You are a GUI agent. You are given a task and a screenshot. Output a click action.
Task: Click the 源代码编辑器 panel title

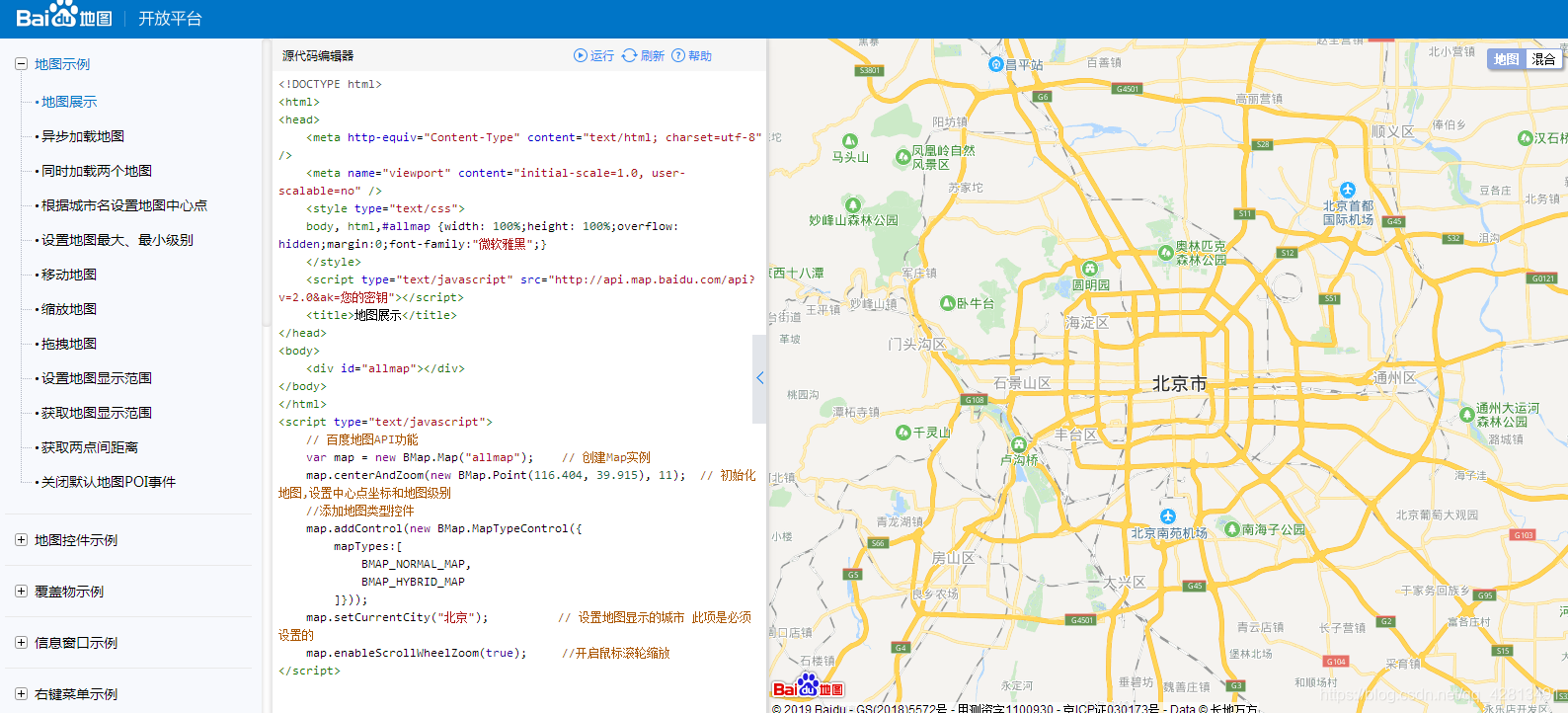[318, 56]
